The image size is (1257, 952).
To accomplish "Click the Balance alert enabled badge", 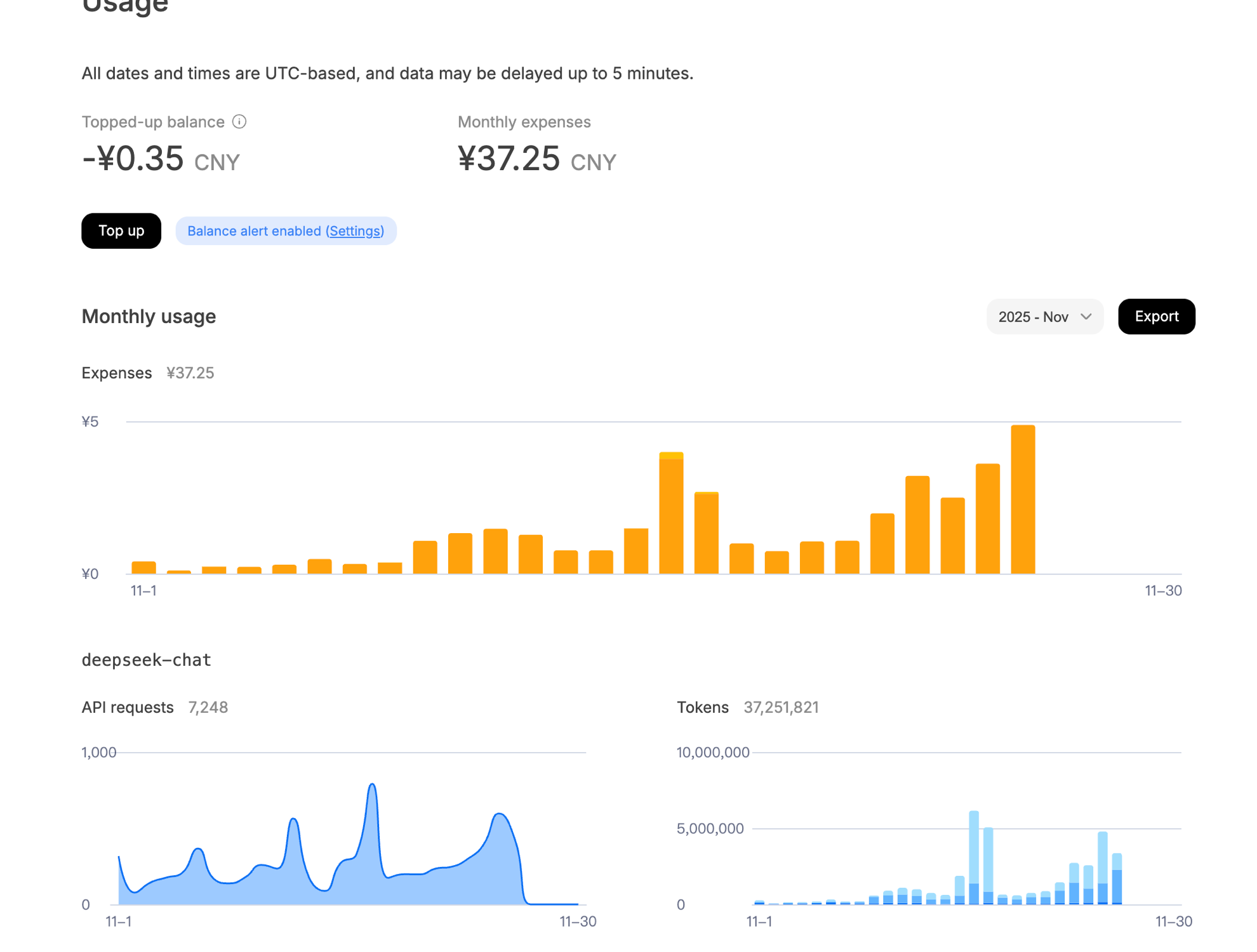I will click(x=254, y=231).
